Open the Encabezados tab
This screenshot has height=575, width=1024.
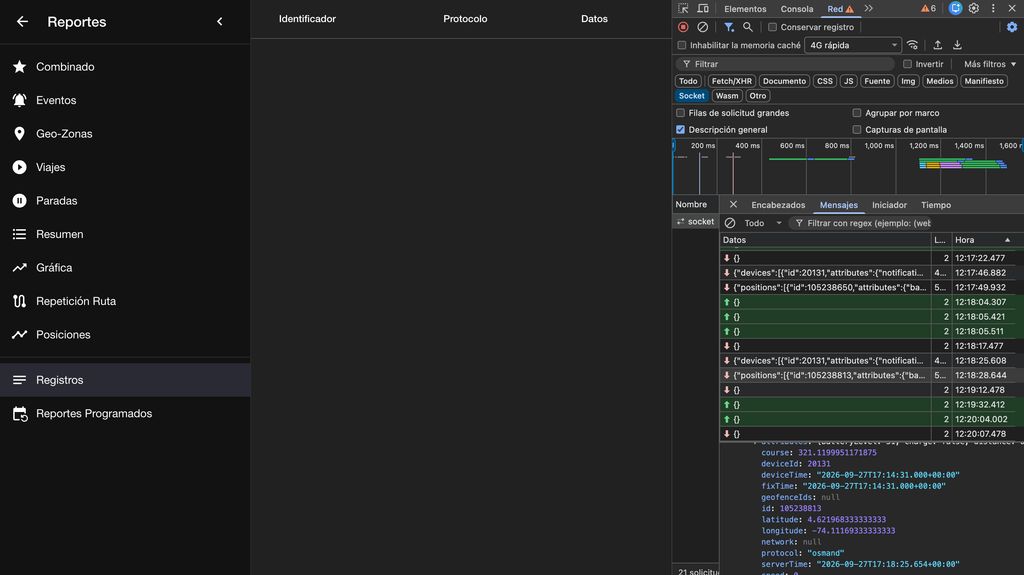[778, 205]
